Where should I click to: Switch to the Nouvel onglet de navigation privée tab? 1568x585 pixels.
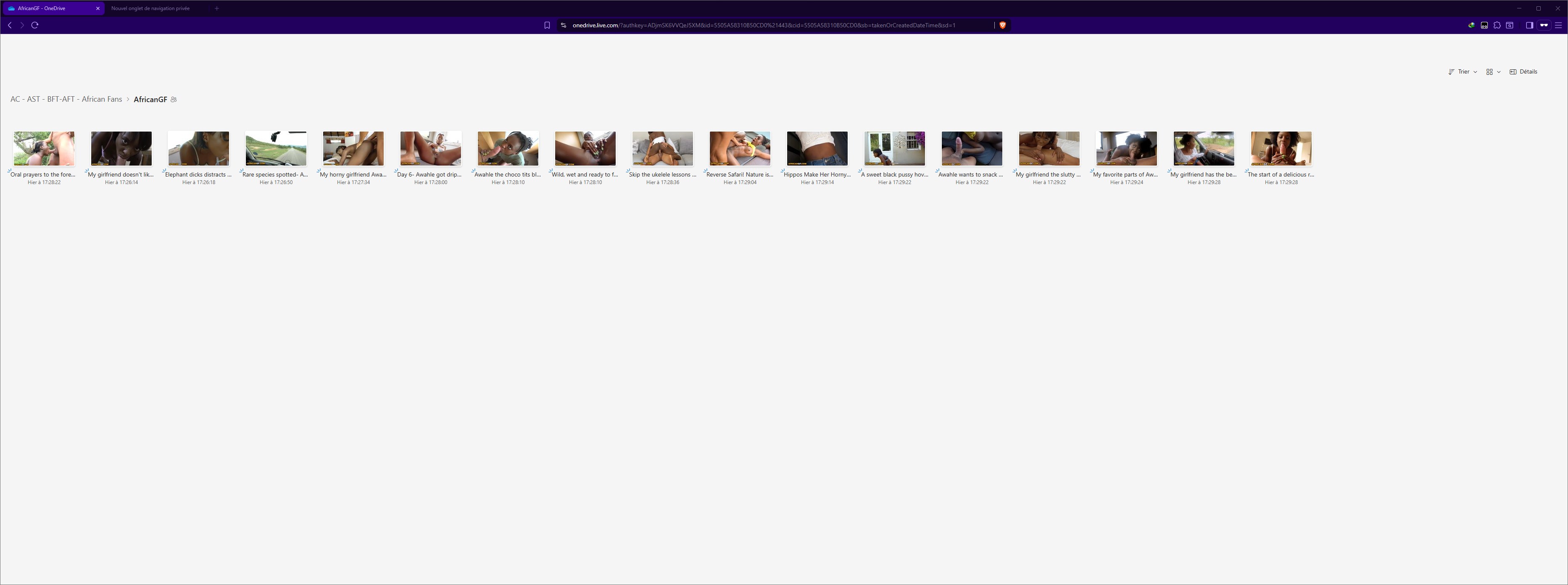[150, 8]
